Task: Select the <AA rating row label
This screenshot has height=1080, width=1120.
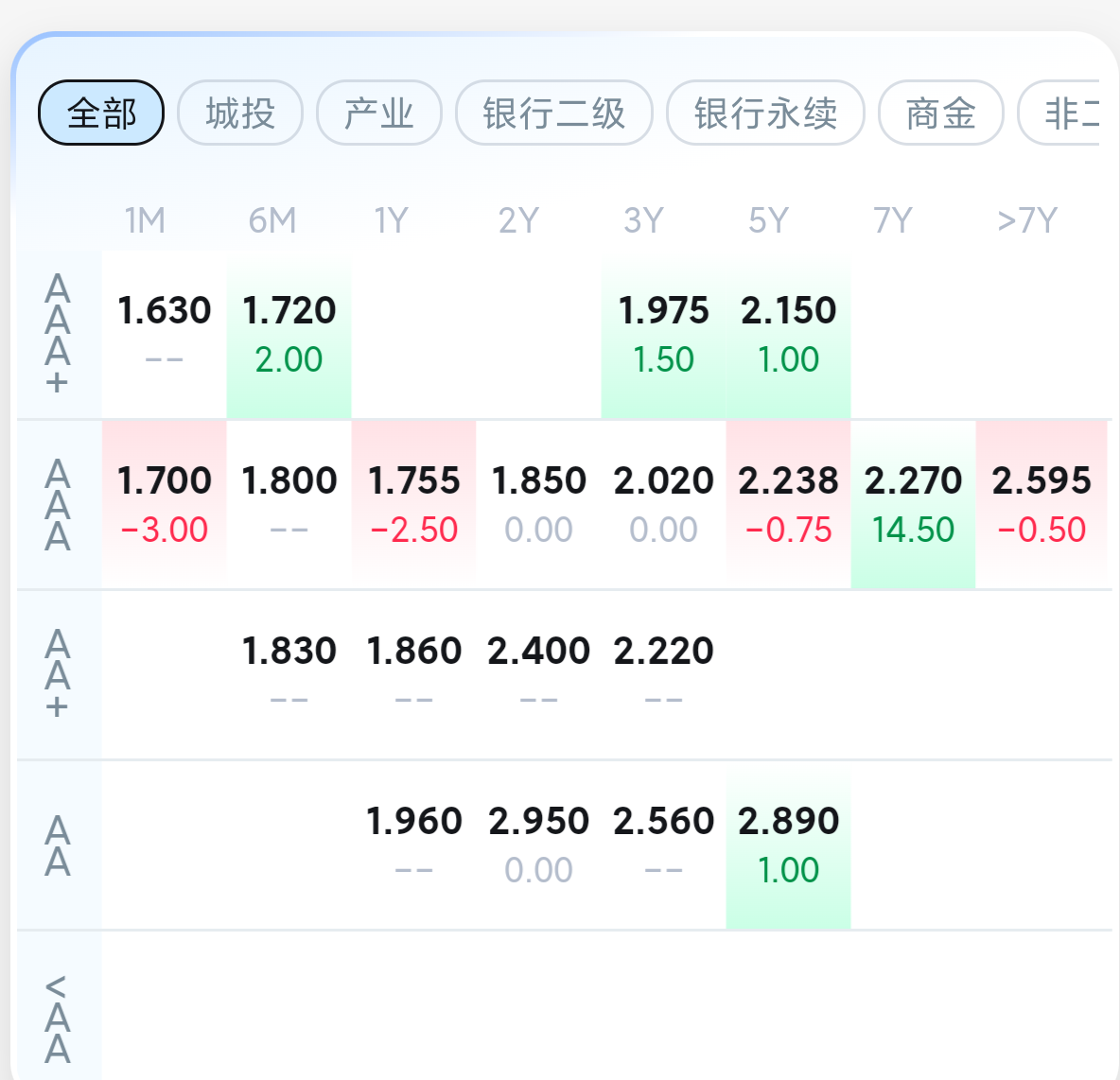Action: click(58, 1018)
